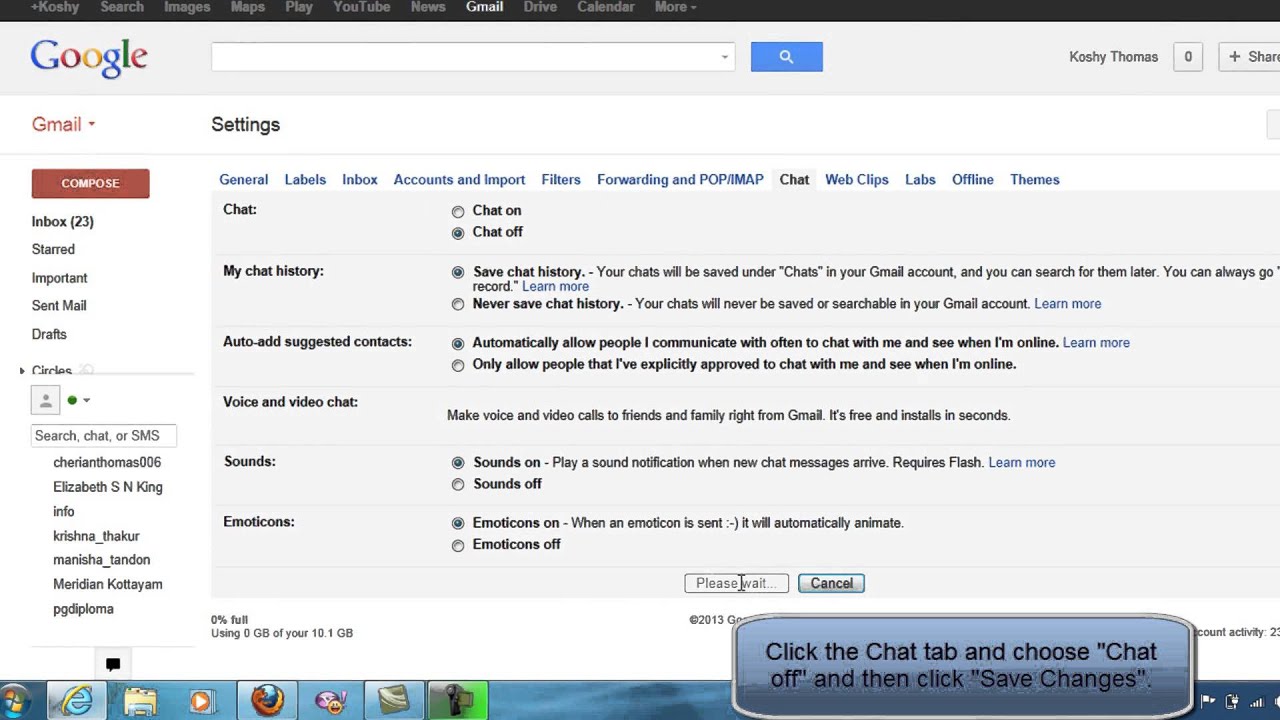1280x720 pixels.
Task: Go to Accounts and Import tab
Action: [459, 180]
